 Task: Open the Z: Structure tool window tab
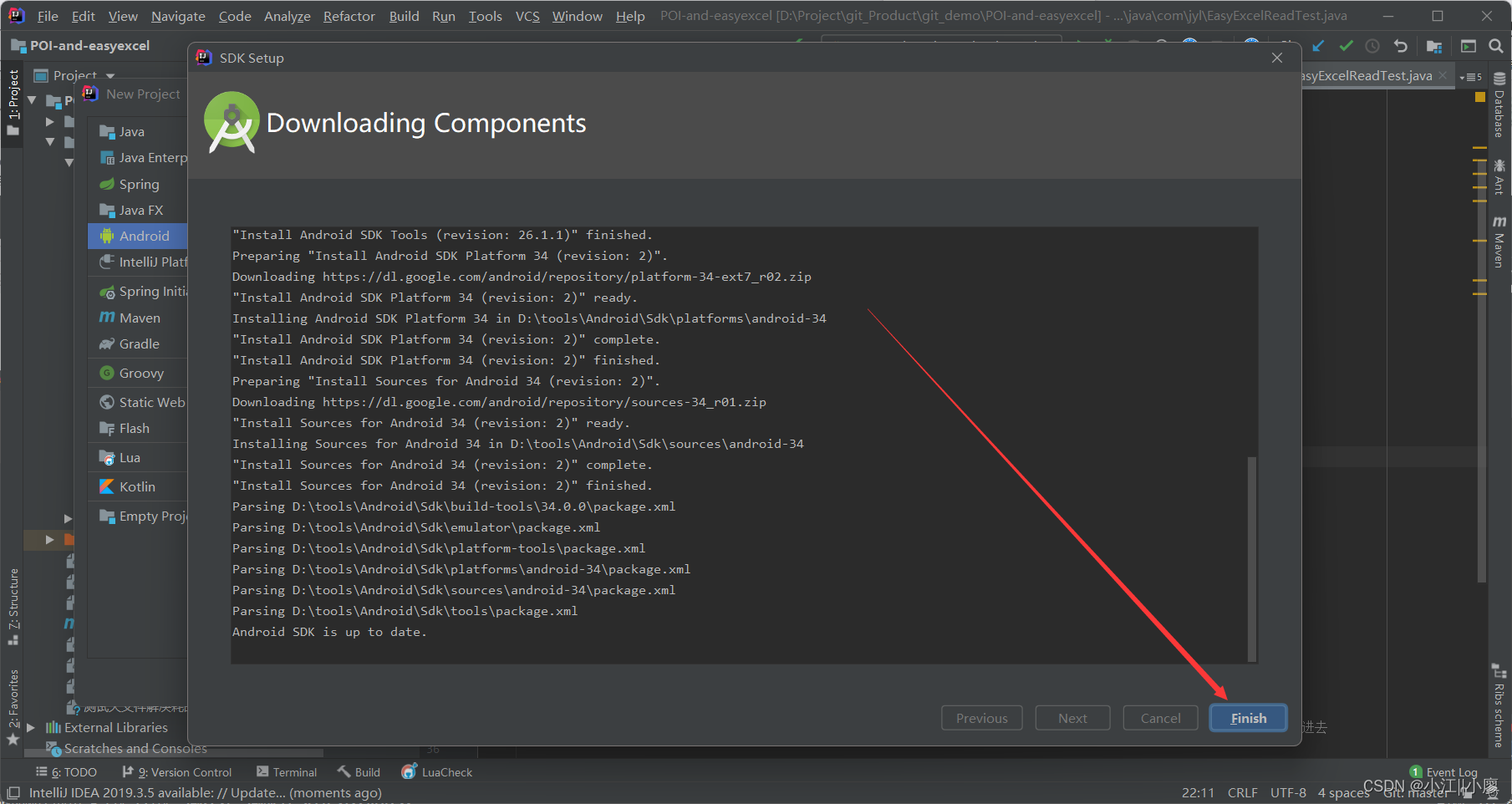(x=13, y=606)
